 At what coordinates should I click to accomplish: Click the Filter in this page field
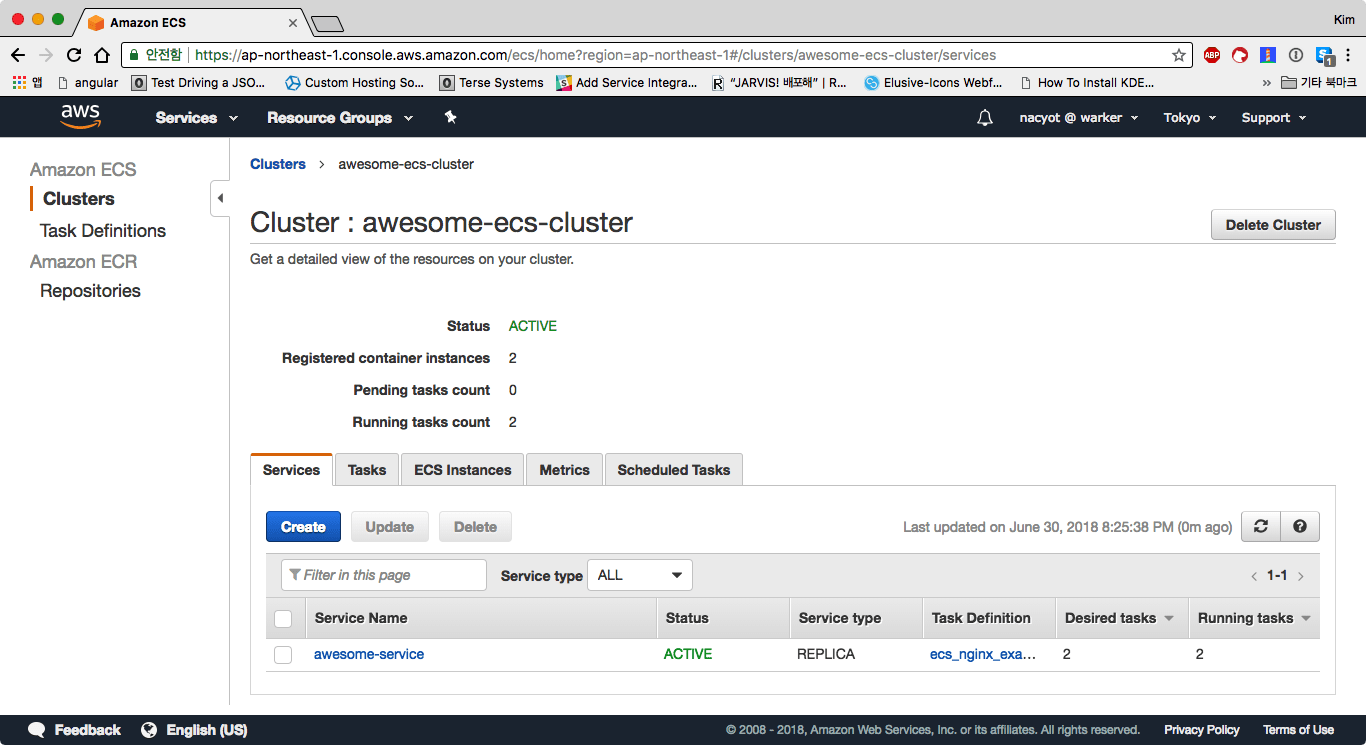coord(384,575)
